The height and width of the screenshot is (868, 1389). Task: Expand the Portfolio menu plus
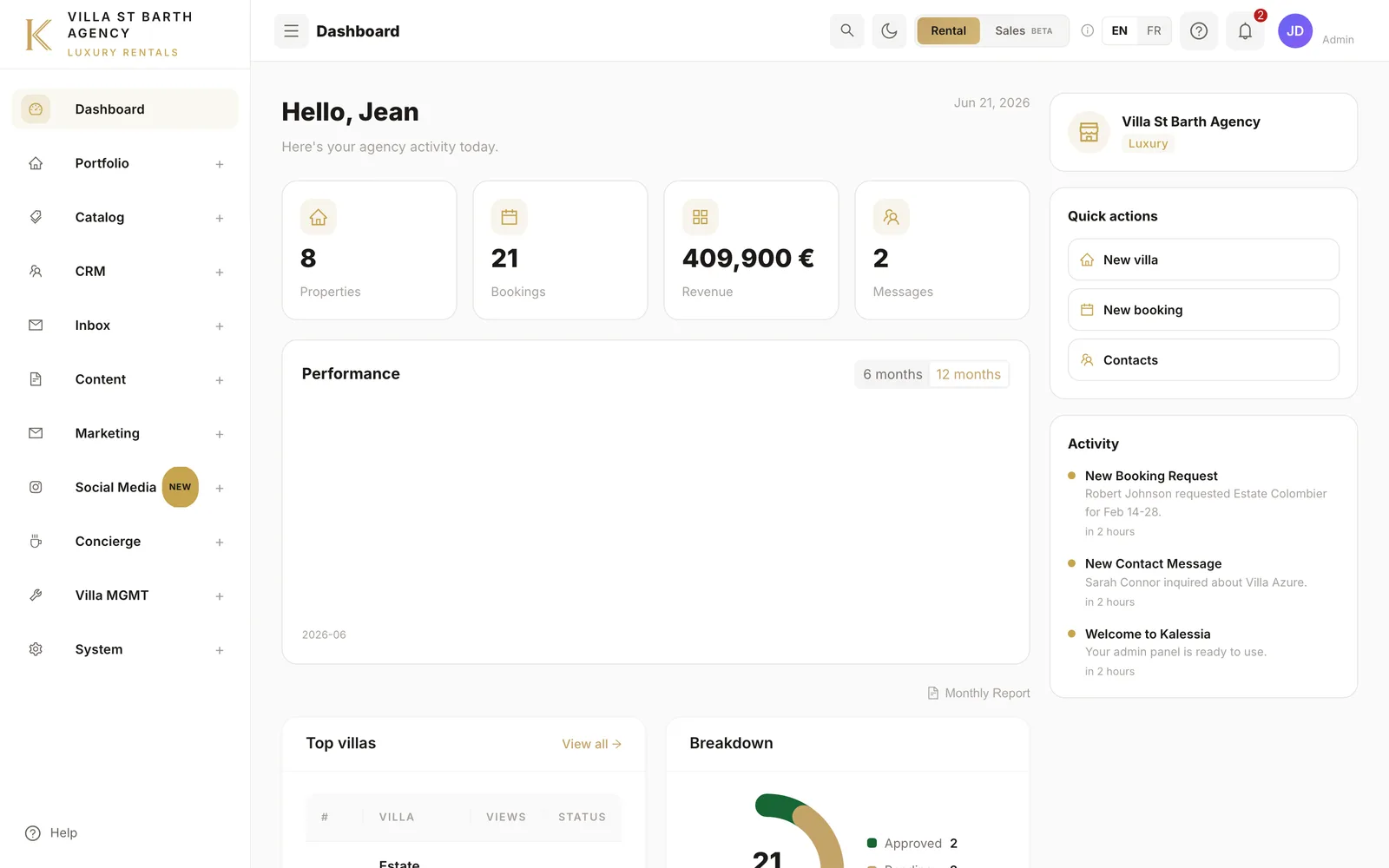tap(220, 164)
